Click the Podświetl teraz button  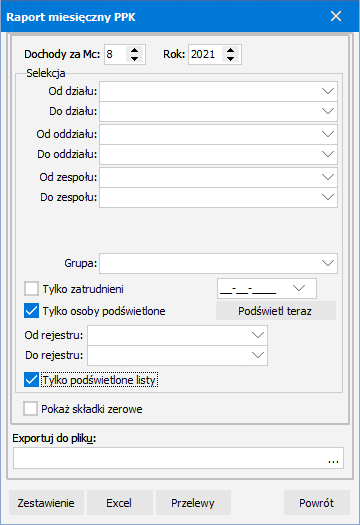pos(276,311)
